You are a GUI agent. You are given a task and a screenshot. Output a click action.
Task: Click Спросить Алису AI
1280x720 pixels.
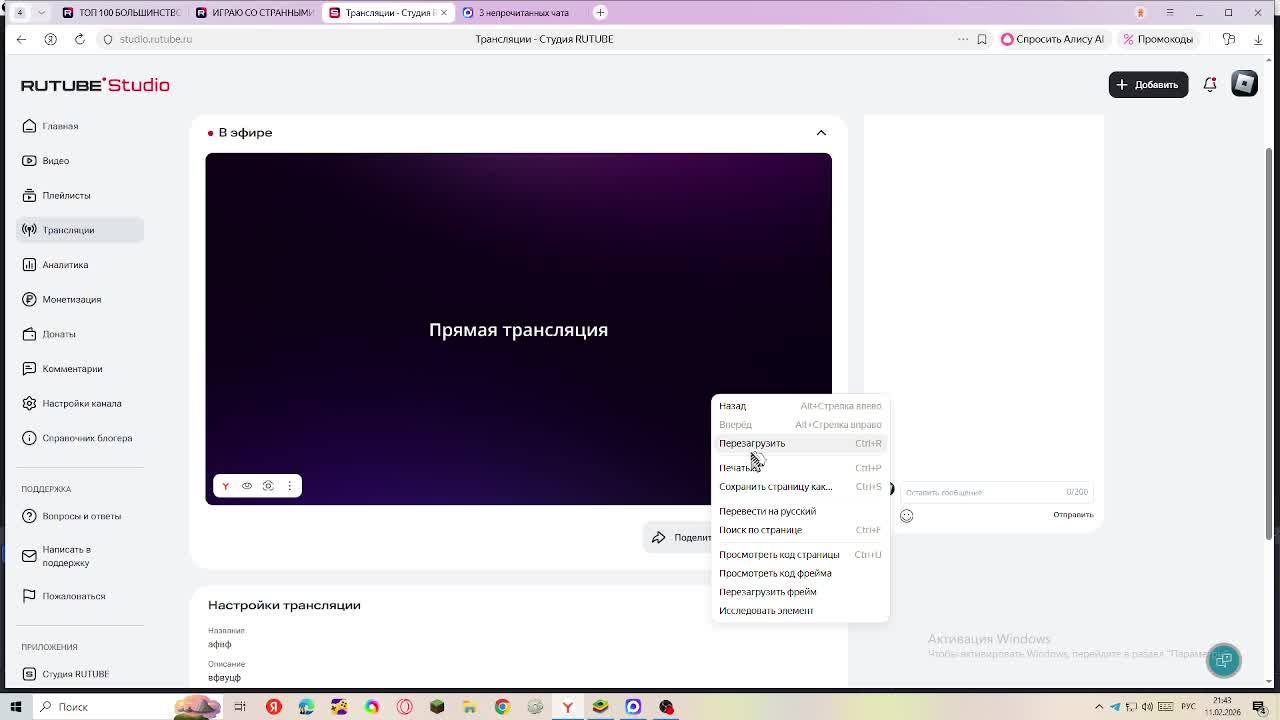1053,39
